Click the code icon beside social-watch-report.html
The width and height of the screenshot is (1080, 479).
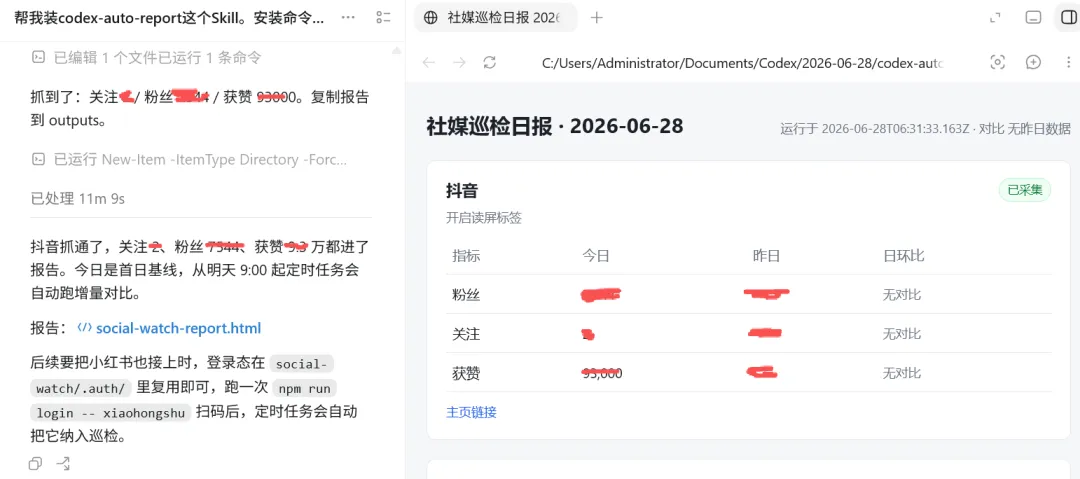pos(85,328)
